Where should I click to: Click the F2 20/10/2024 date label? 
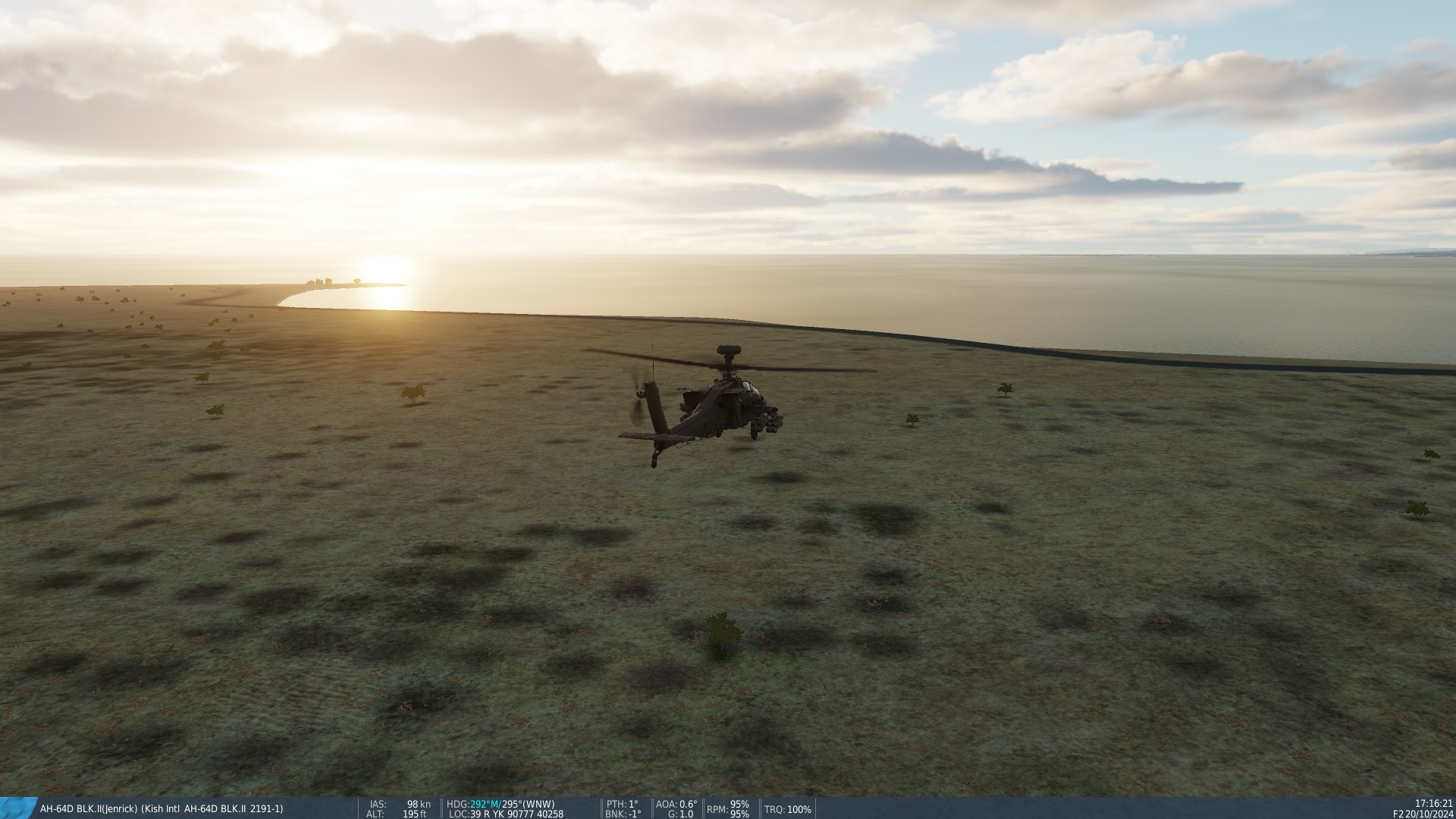(x=1423, y=814)
